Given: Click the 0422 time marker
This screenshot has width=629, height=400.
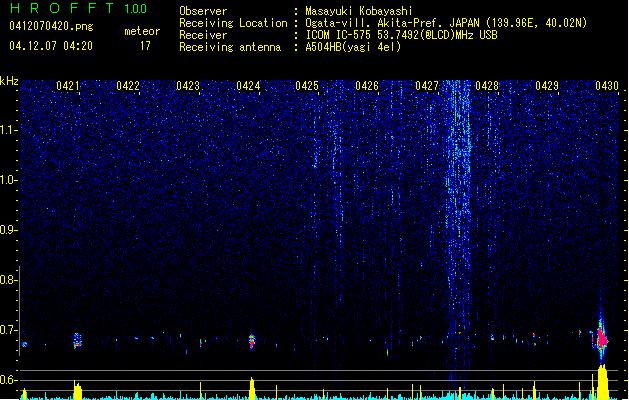Looking at the screenshot, I should point(128,86).
